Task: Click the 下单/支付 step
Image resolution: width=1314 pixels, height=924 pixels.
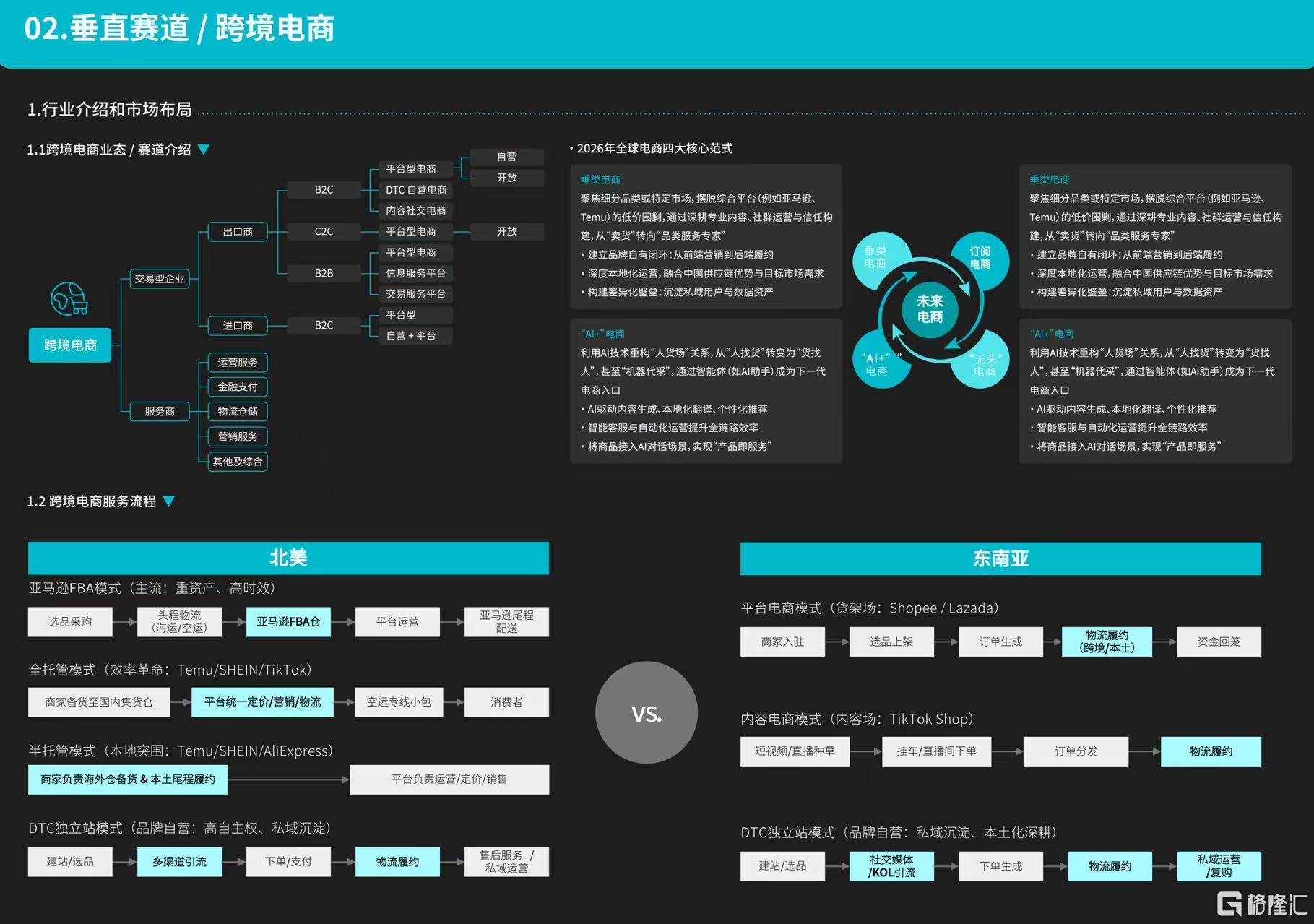Action: pos(288,862)
